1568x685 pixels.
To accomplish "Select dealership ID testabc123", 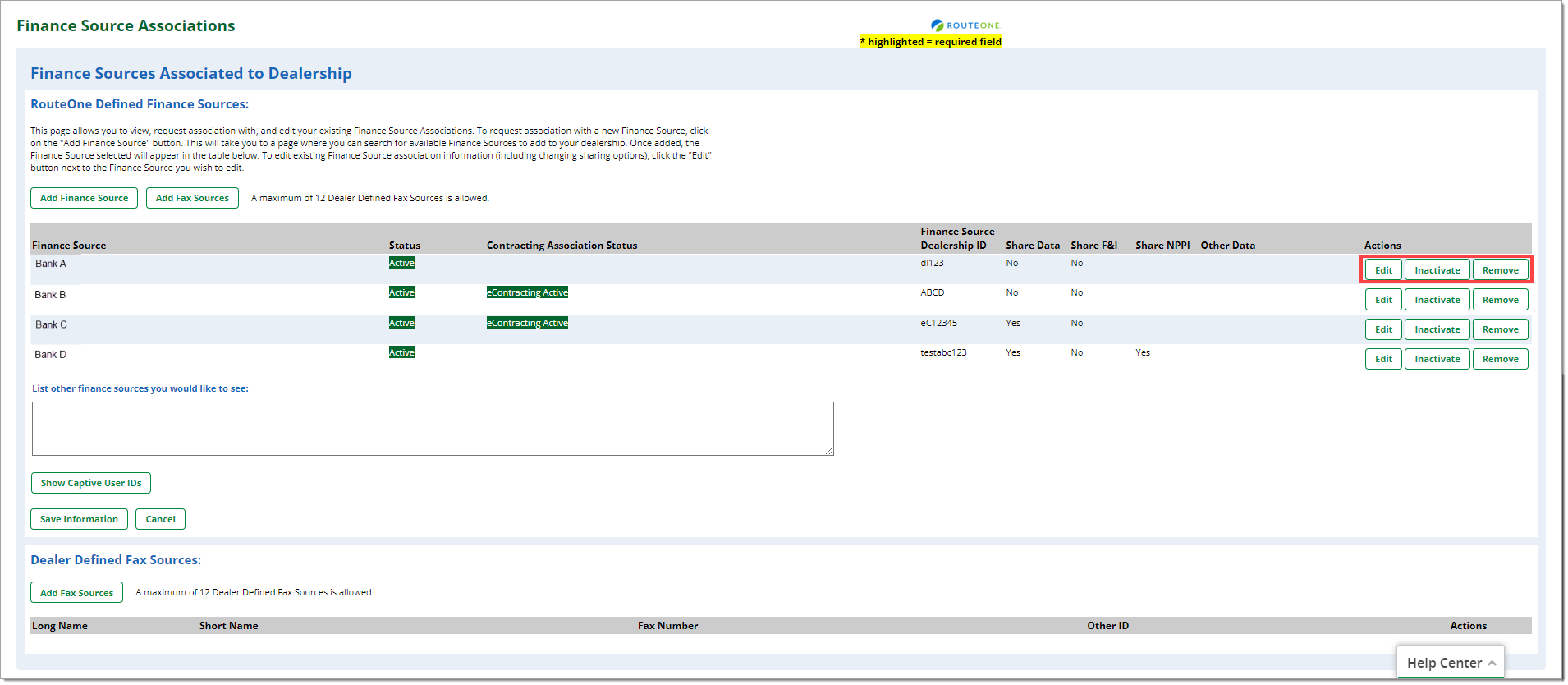I will [x=943, y=352].
